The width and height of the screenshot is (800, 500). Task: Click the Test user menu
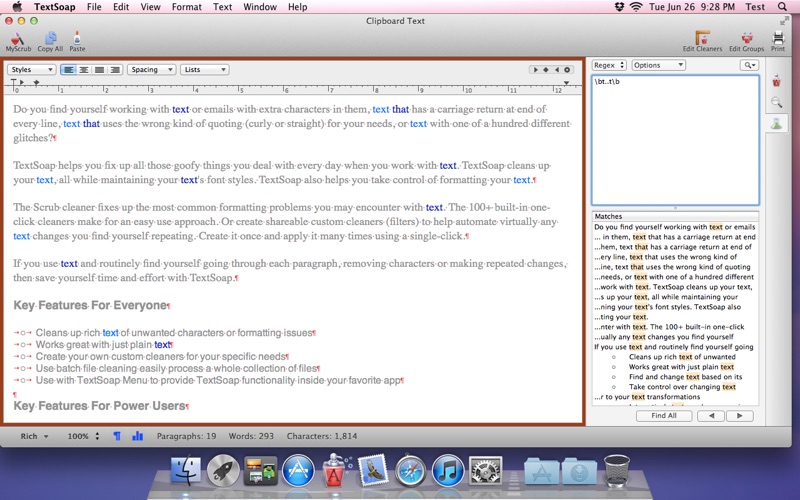(x=755, y=7)
